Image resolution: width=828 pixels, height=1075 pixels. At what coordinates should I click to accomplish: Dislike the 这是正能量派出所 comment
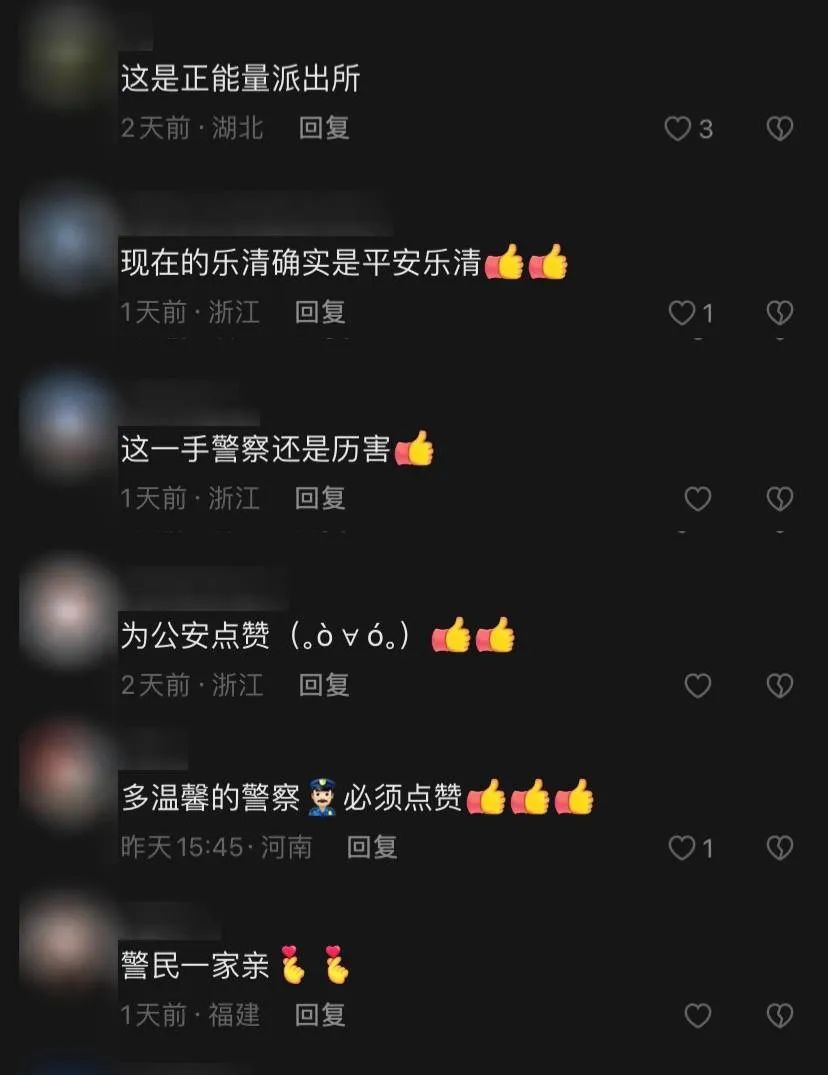[x=779, y=128]
